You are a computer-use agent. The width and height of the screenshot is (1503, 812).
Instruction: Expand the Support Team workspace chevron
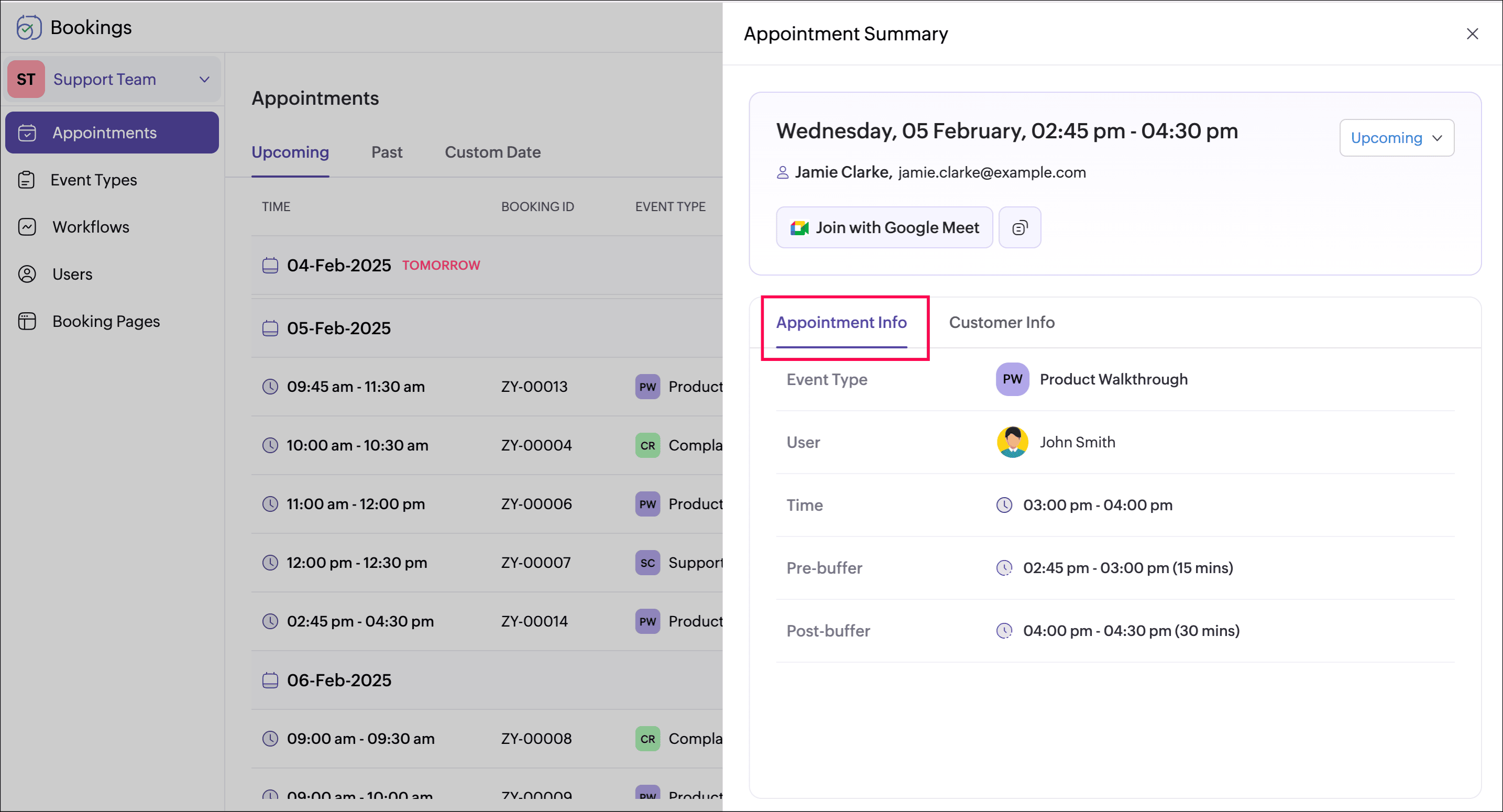click(204, 79)
